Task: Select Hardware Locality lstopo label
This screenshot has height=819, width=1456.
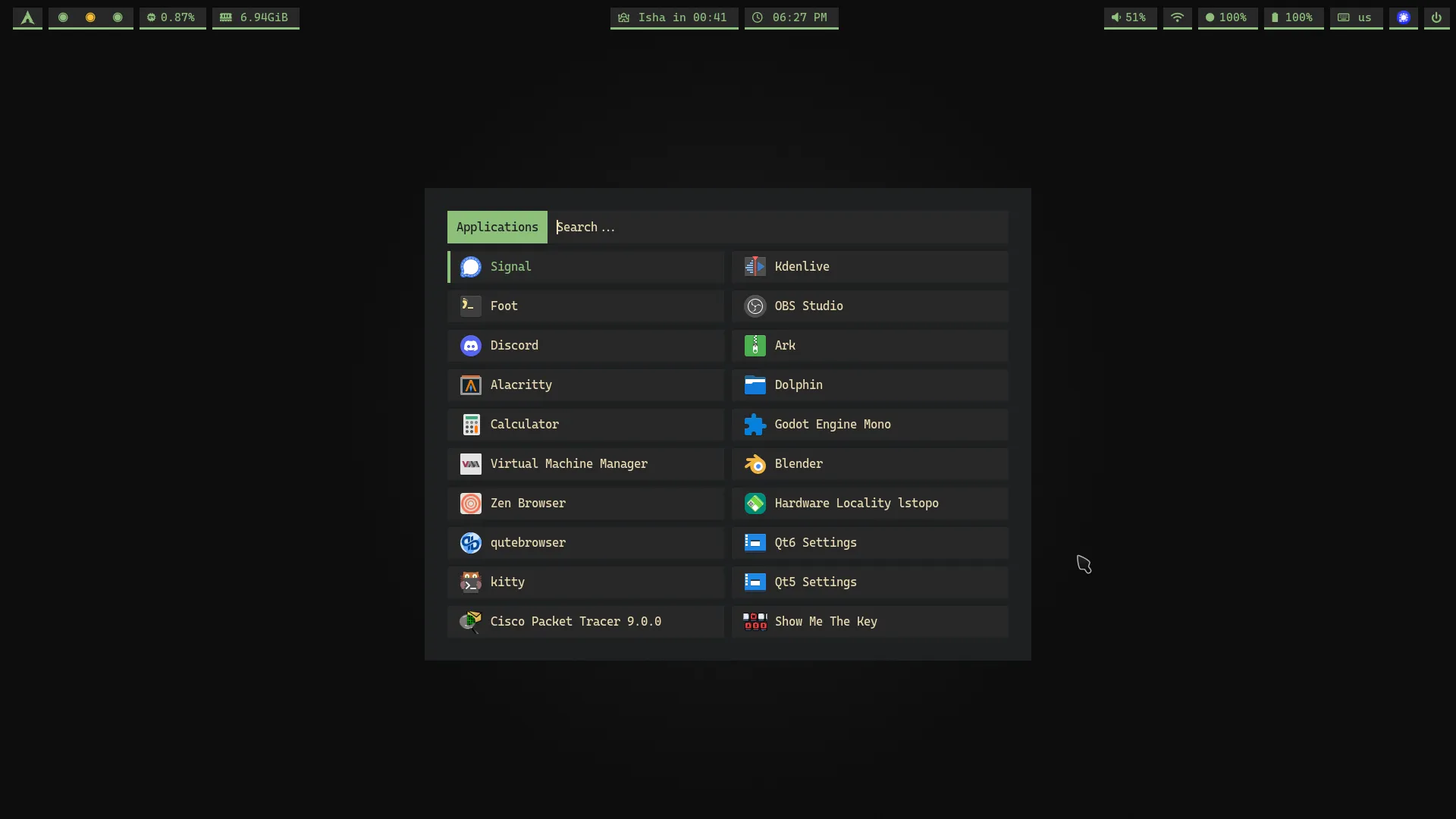Action: (857, 504)
